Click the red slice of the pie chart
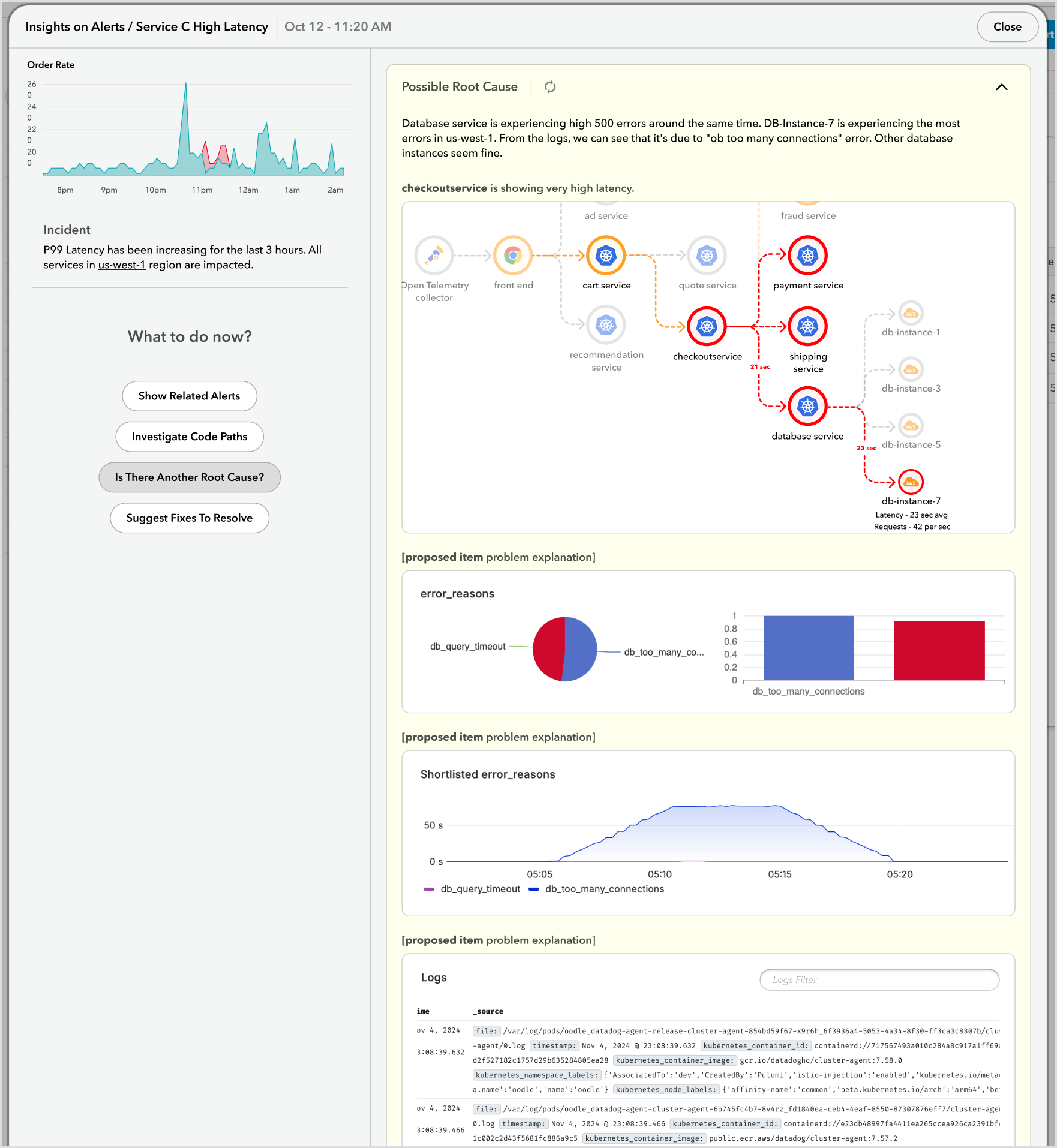 pyautogui.click(x=549, y=649)
